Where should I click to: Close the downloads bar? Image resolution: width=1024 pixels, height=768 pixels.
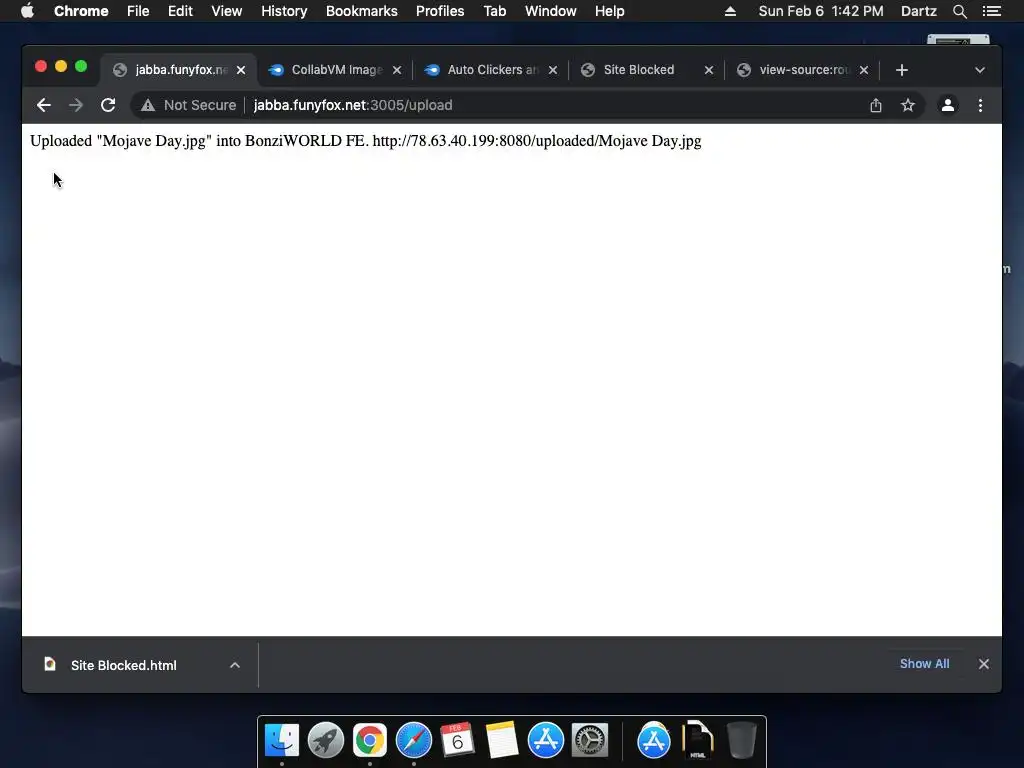(x=984, y=664)
